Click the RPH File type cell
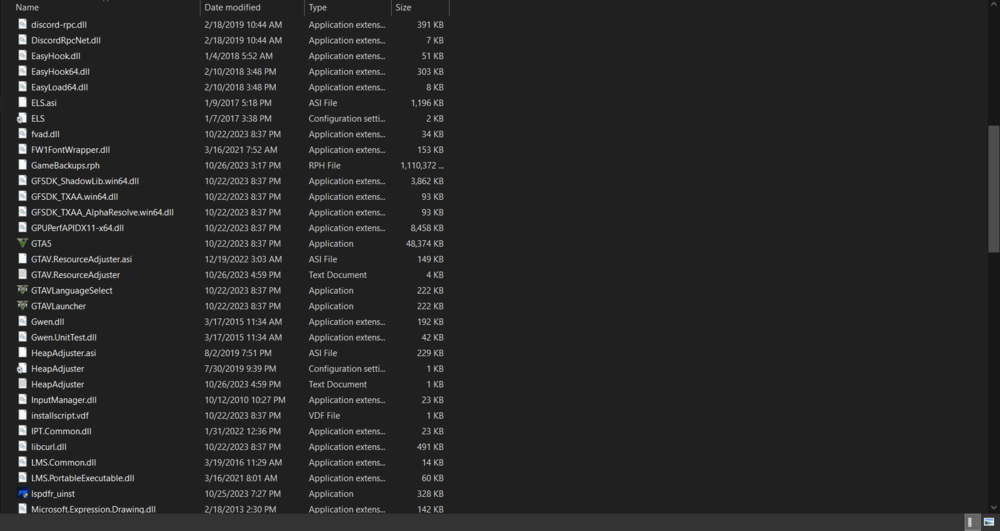 point(325,165)
